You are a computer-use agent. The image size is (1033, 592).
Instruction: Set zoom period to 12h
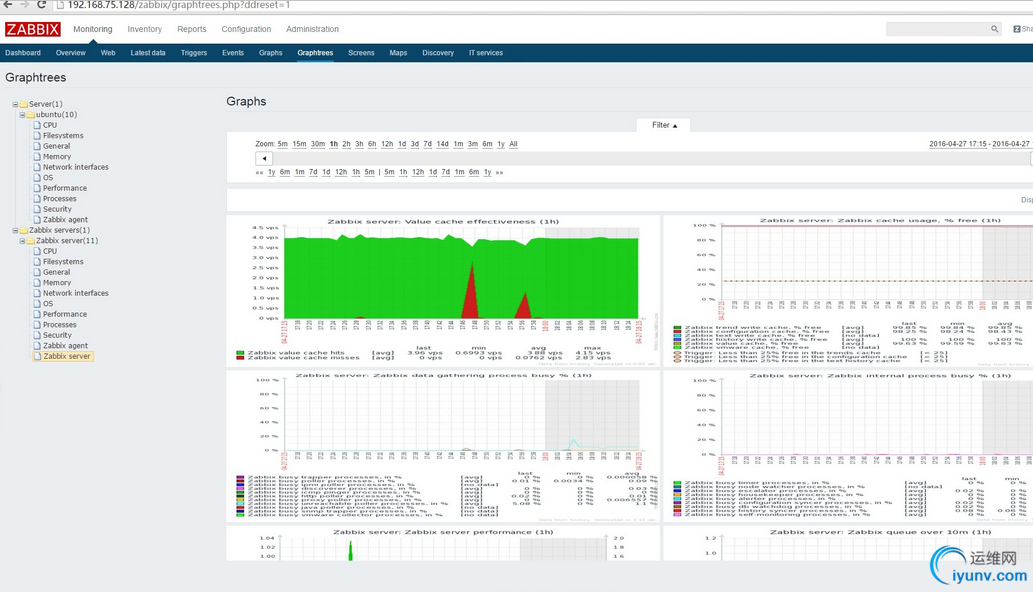[x=387, y=144]
